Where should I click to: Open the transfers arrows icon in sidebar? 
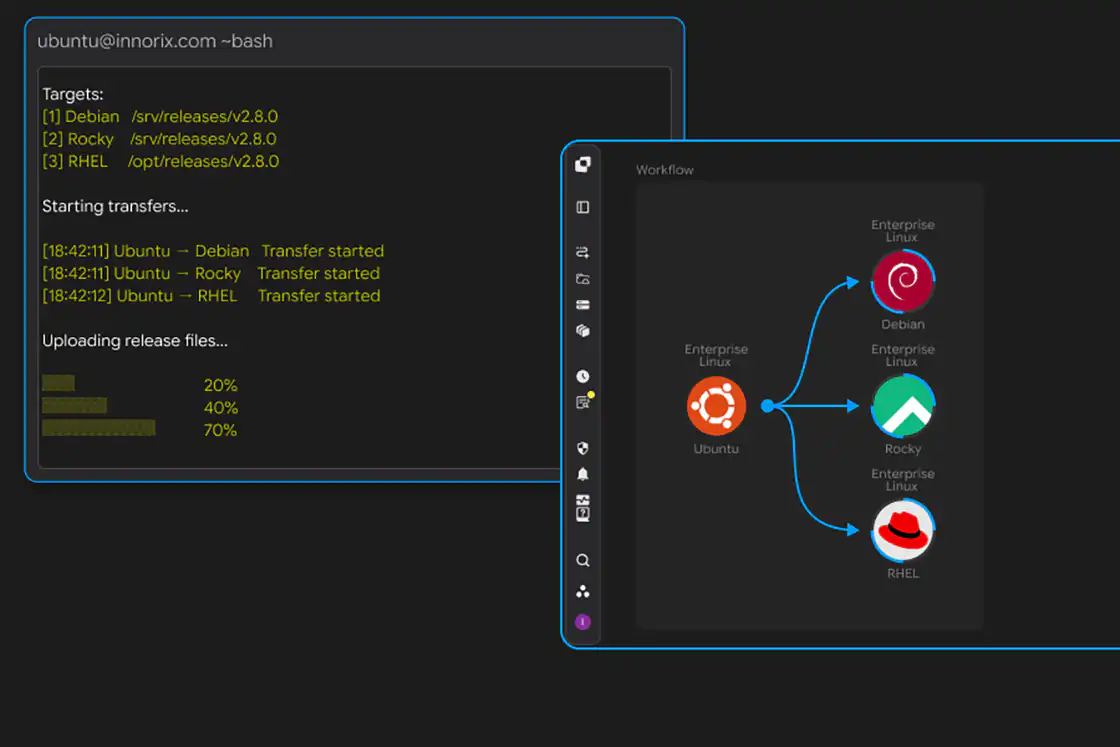[x=583, y=252]
